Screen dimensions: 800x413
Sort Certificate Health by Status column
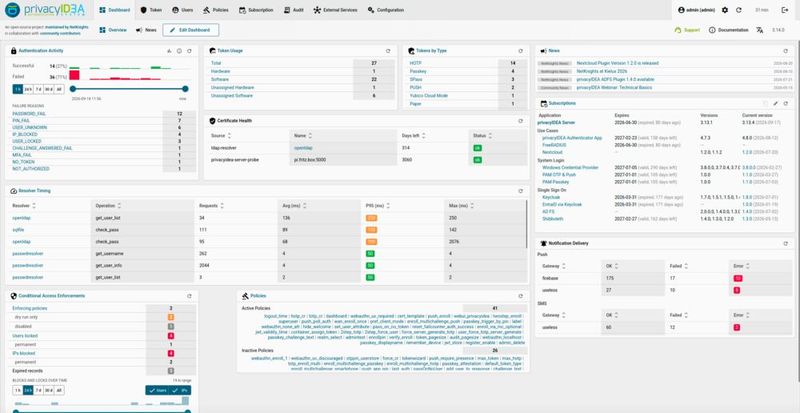482,136
